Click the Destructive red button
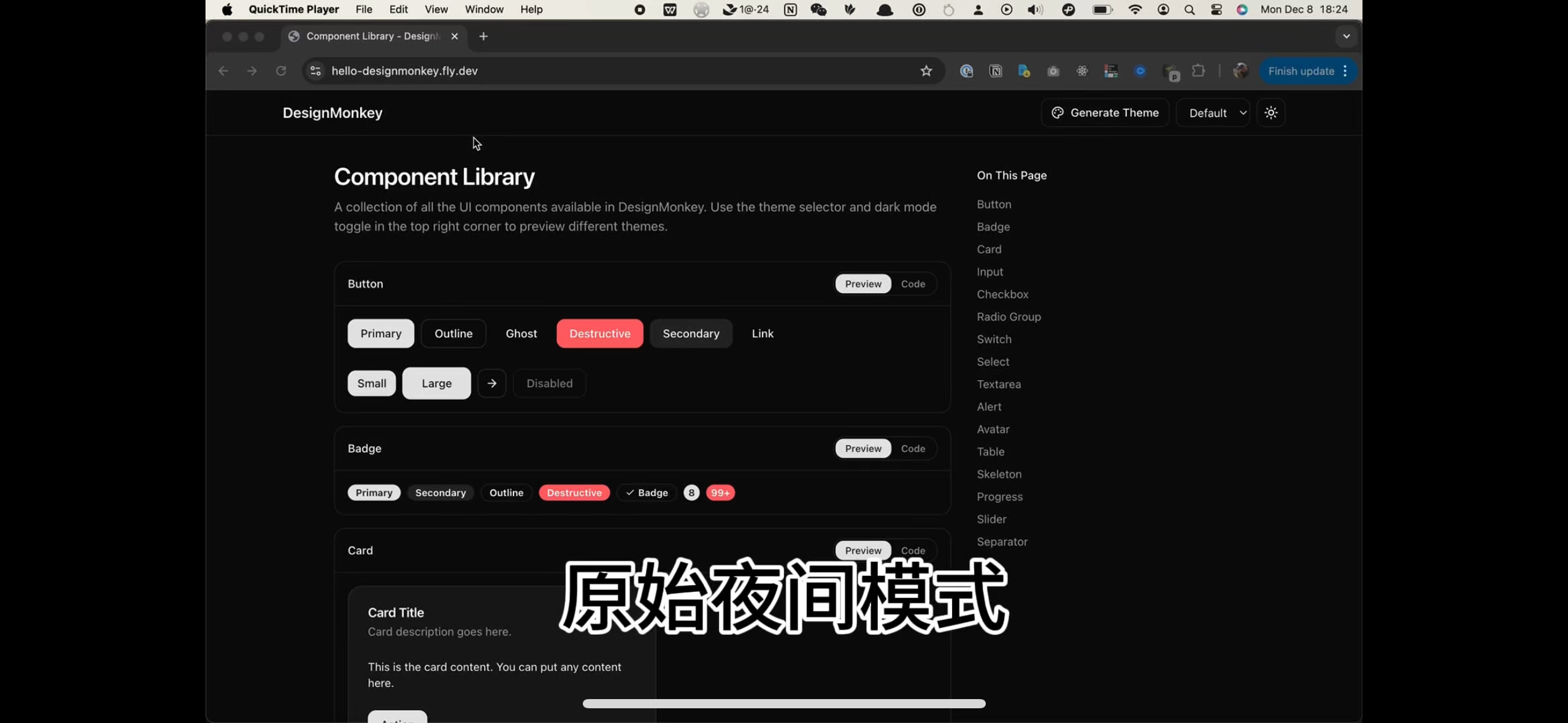 click(x=599, y=334)
